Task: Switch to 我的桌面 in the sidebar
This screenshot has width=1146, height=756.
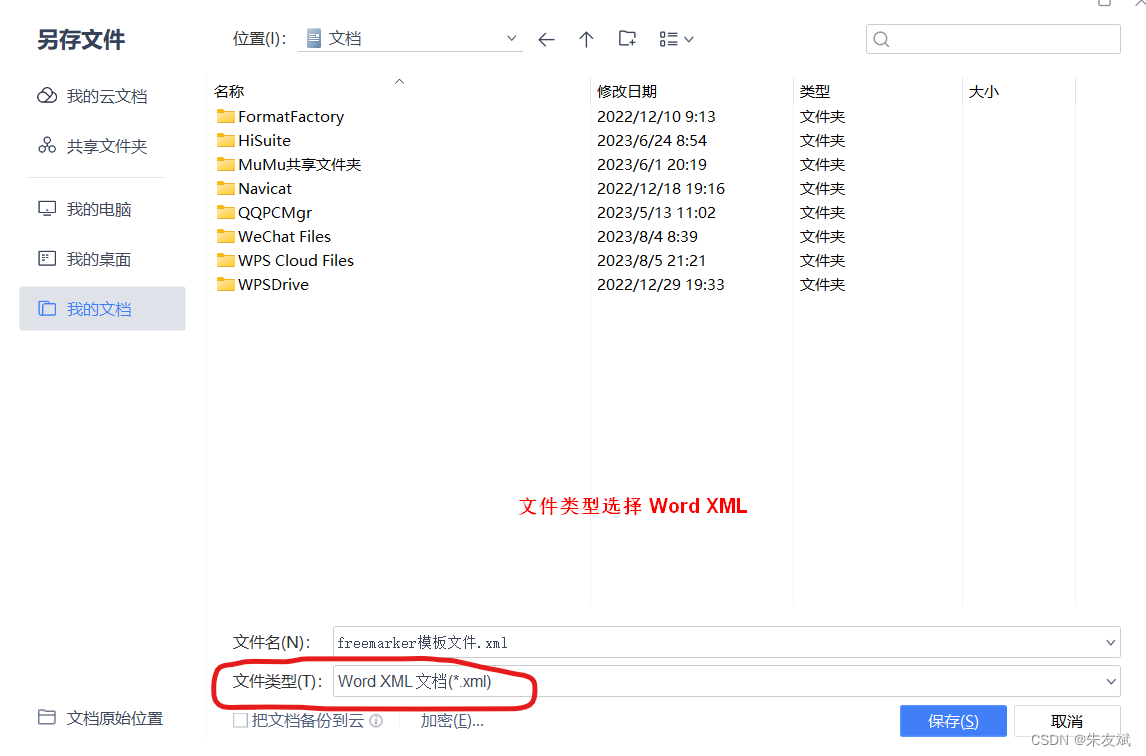Action: pos(99,259)
